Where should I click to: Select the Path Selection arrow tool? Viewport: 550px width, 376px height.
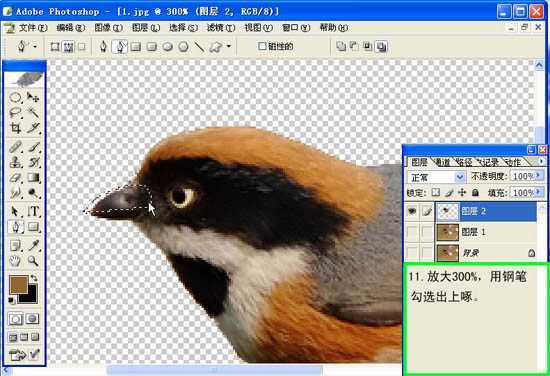tap(15, 211)
